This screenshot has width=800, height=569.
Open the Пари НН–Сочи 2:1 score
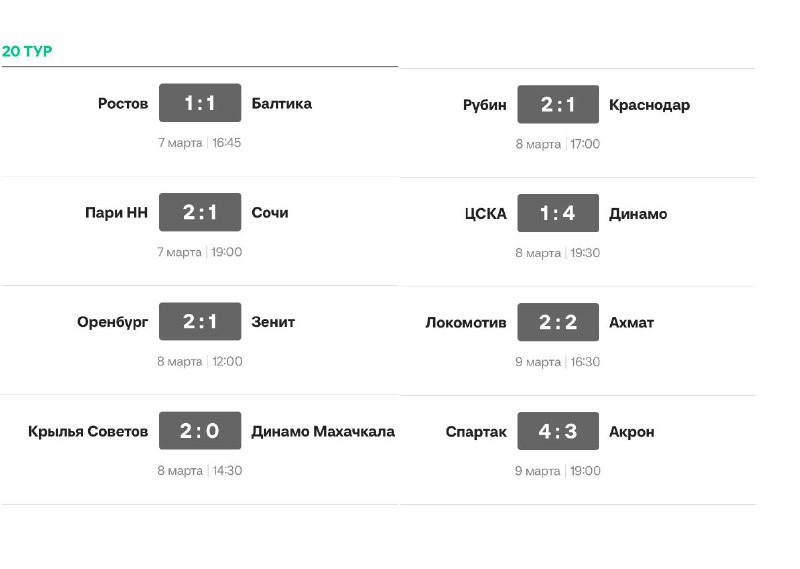tap(200, 212)
